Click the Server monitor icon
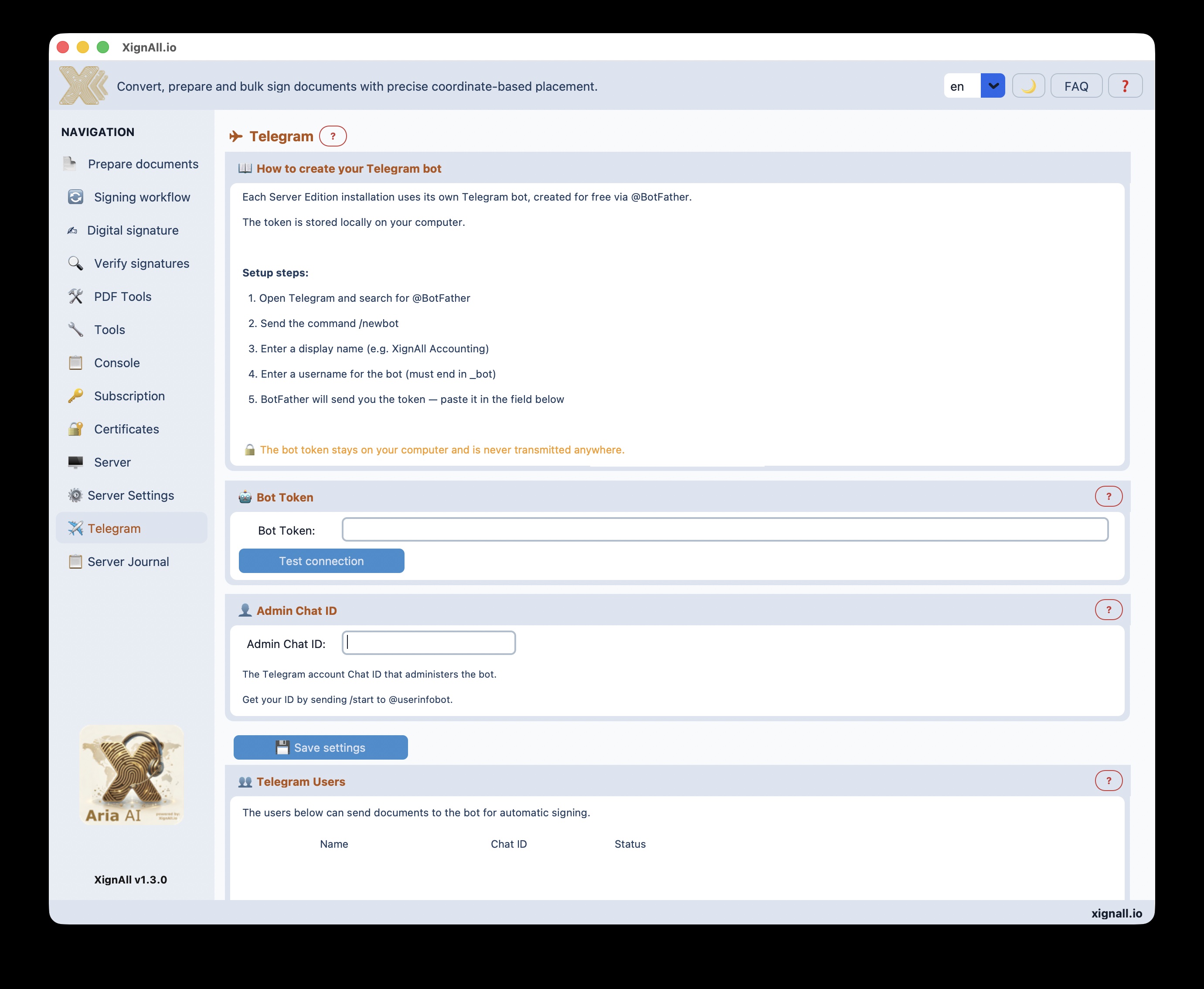This screenshot has height=989, width=1204. click(x=76, y=462)
